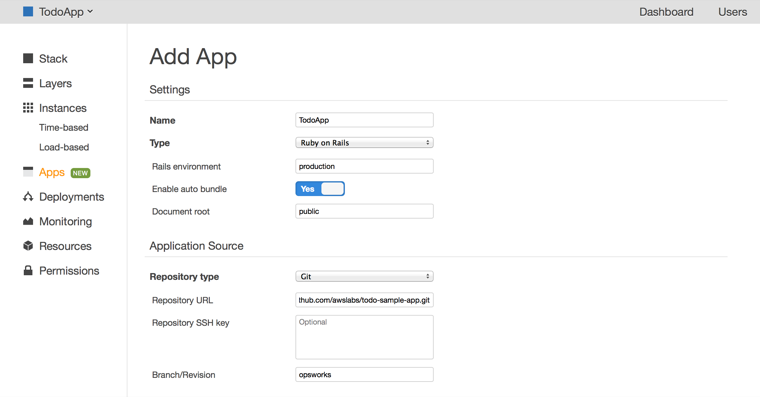Open the Type dropdown showing Ruby on Rails

coord(364,143)
